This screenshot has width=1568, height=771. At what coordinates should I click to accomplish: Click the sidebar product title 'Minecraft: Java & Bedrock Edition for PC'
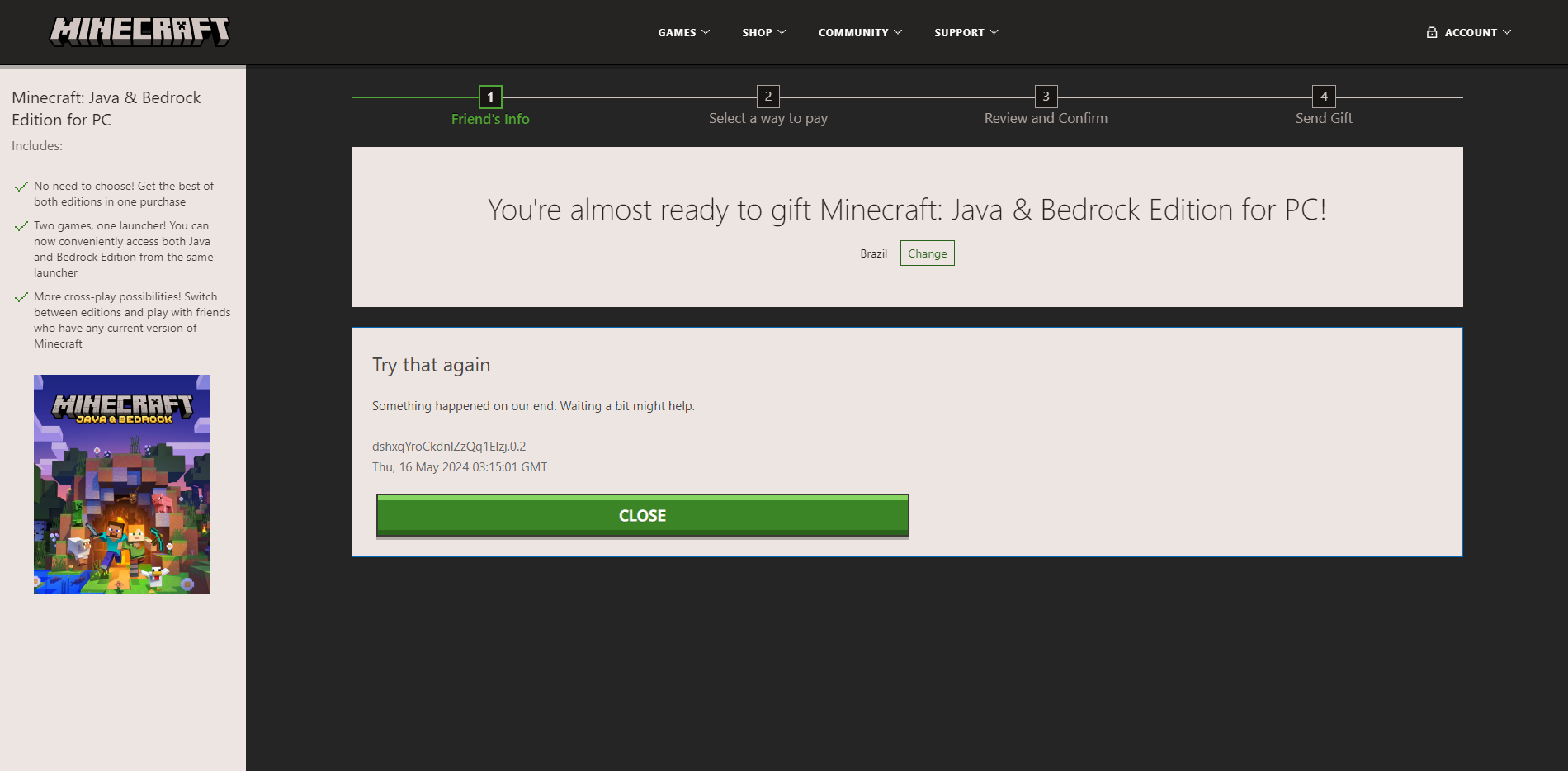106,108
